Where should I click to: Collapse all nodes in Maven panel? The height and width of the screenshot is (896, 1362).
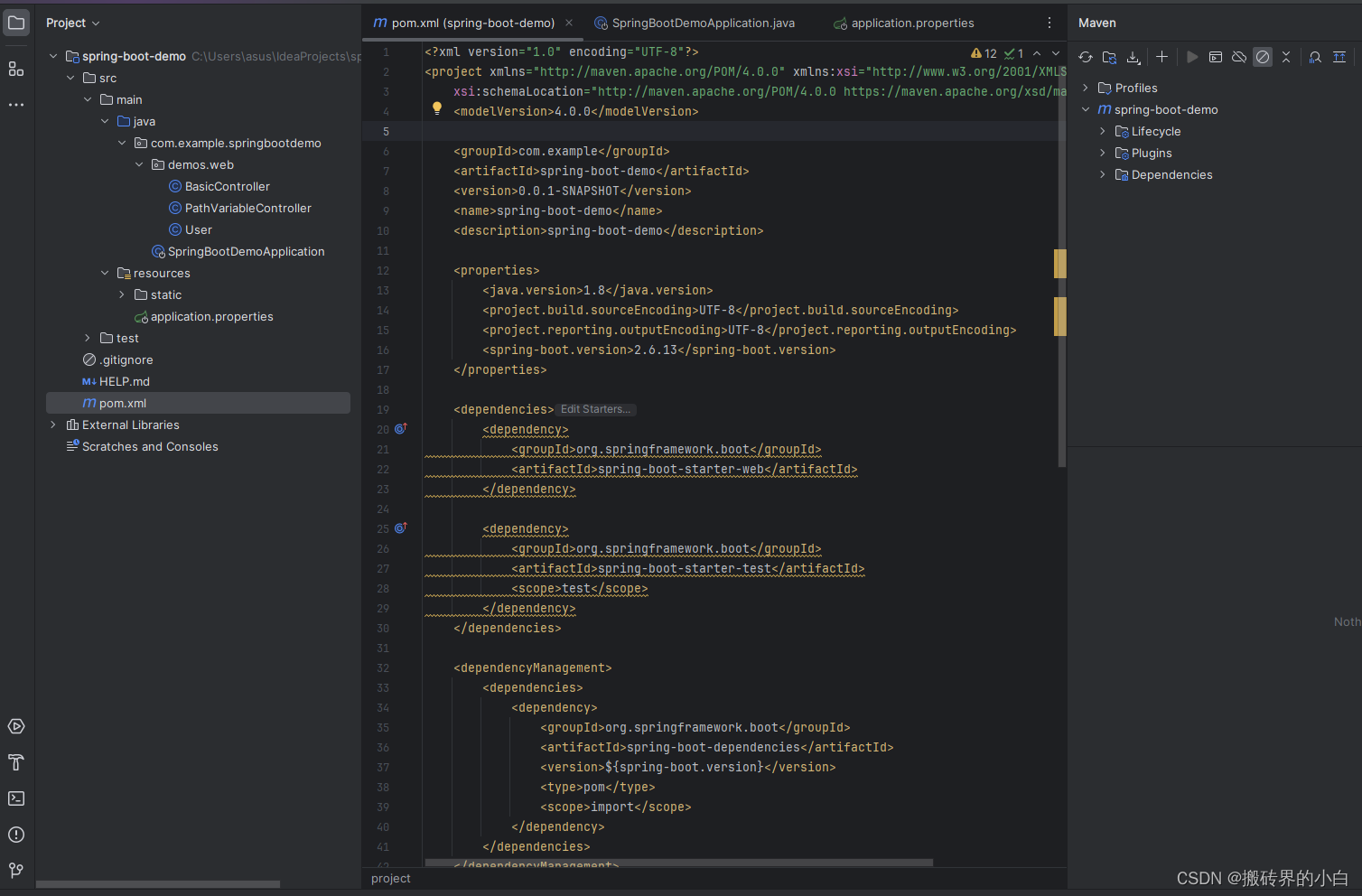1286,57
